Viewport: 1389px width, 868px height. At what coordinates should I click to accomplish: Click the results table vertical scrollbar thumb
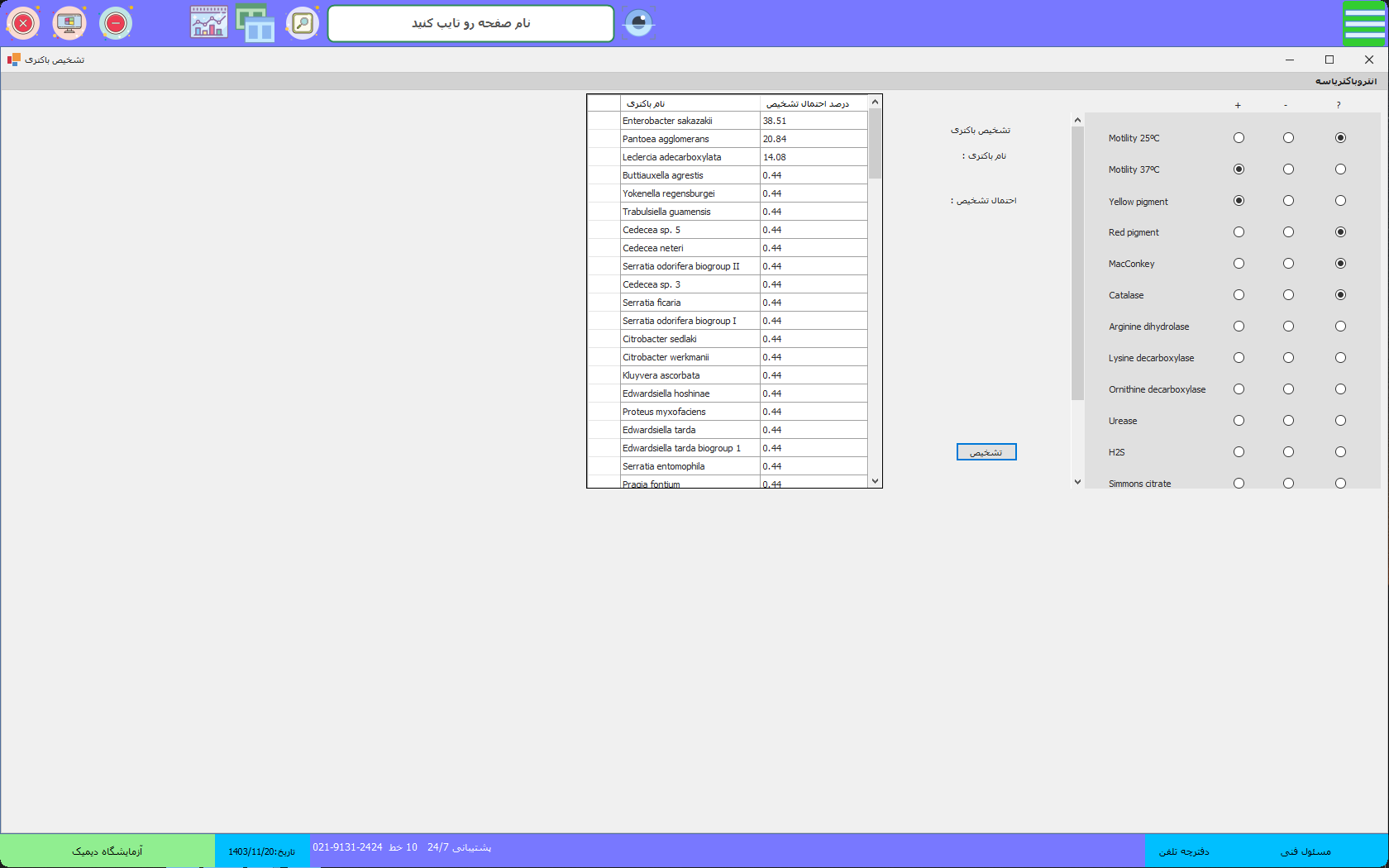[875, 143]
